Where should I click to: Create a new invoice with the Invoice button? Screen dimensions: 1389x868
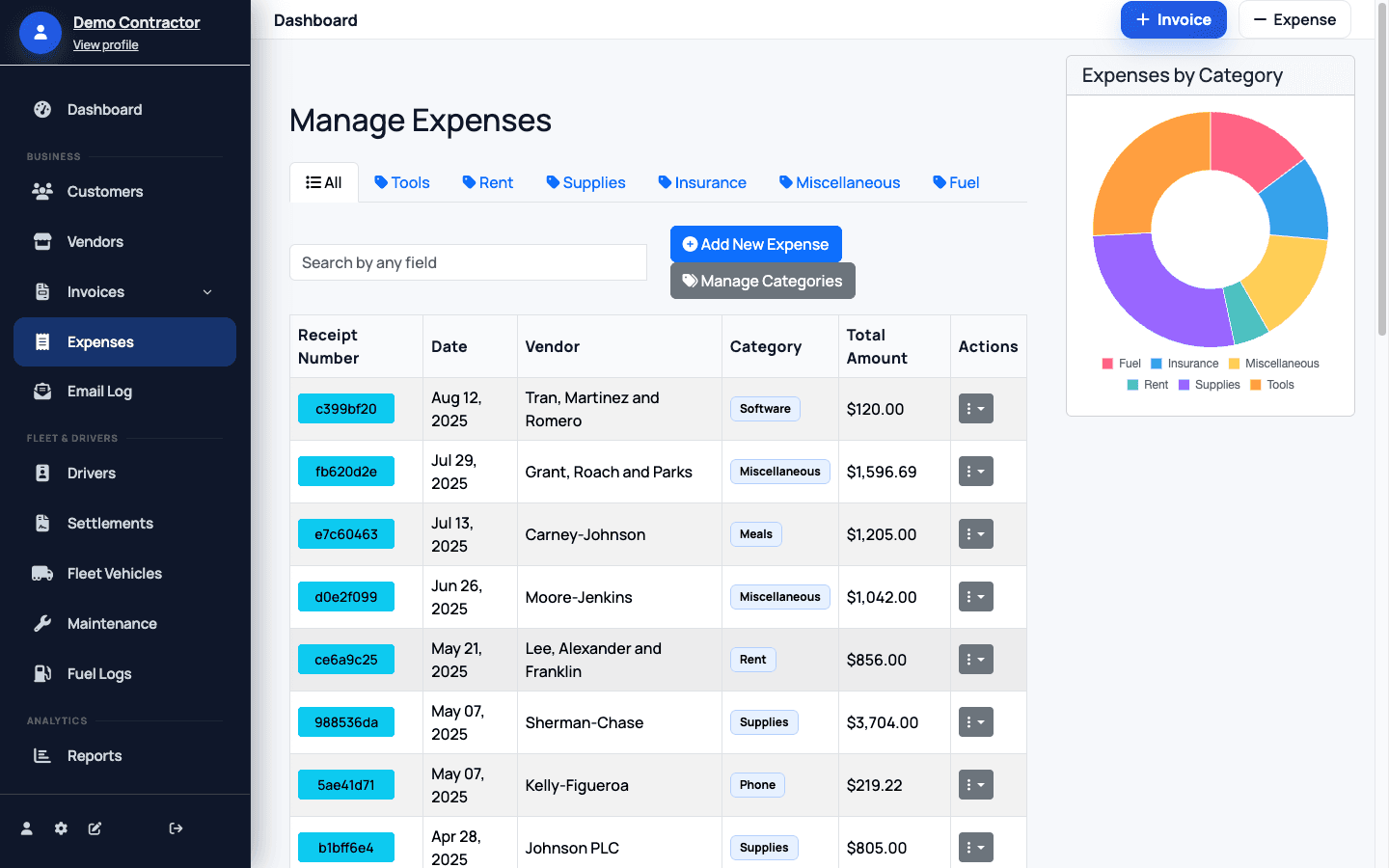(1174, 20)
